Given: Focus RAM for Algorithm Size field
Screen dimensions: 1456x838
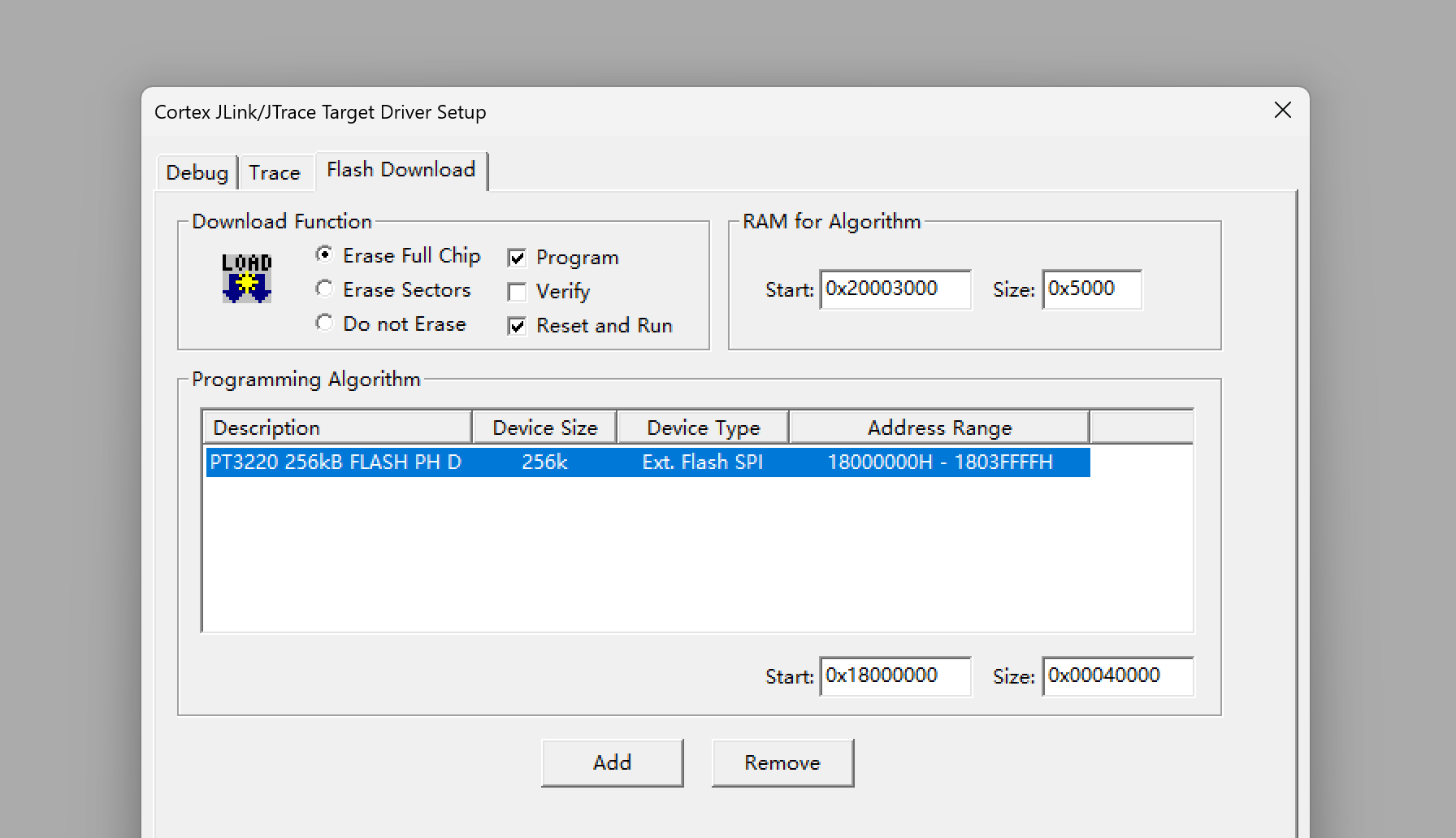Looking at the screenshot, I should click(1091, 289).
